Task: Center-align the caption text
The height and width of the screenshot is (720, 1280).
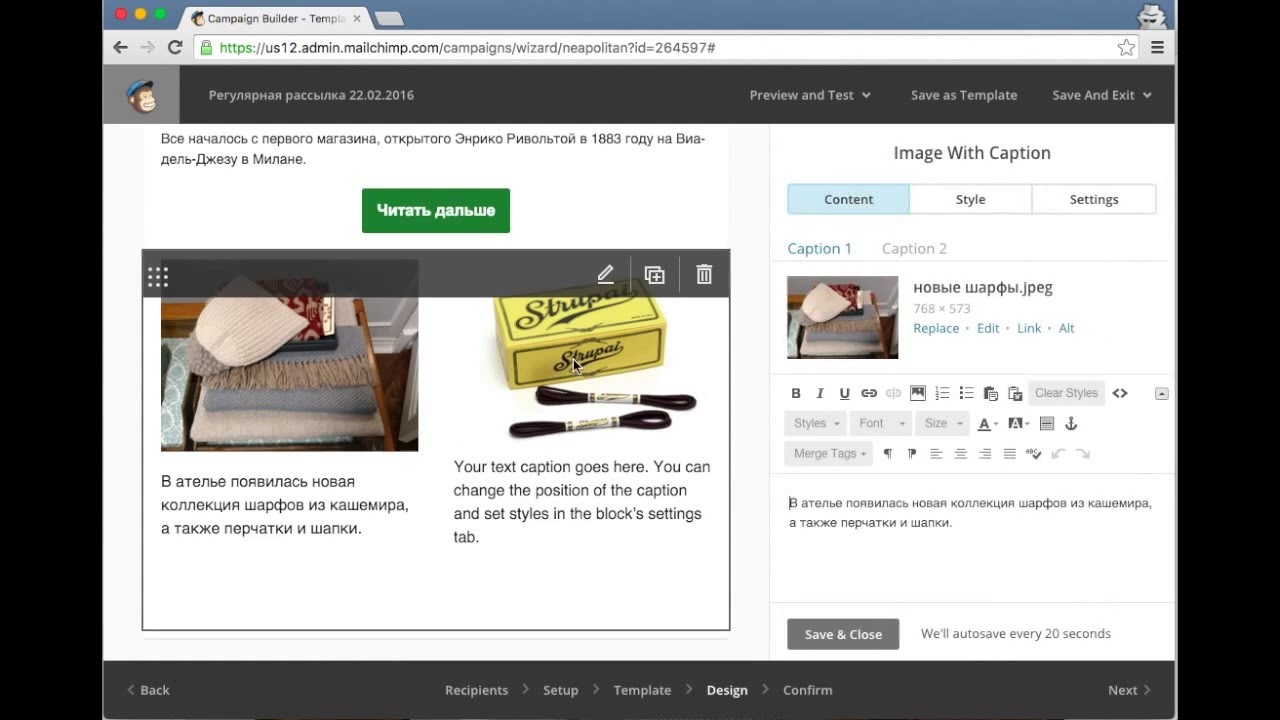Action: tap(961, 454)
